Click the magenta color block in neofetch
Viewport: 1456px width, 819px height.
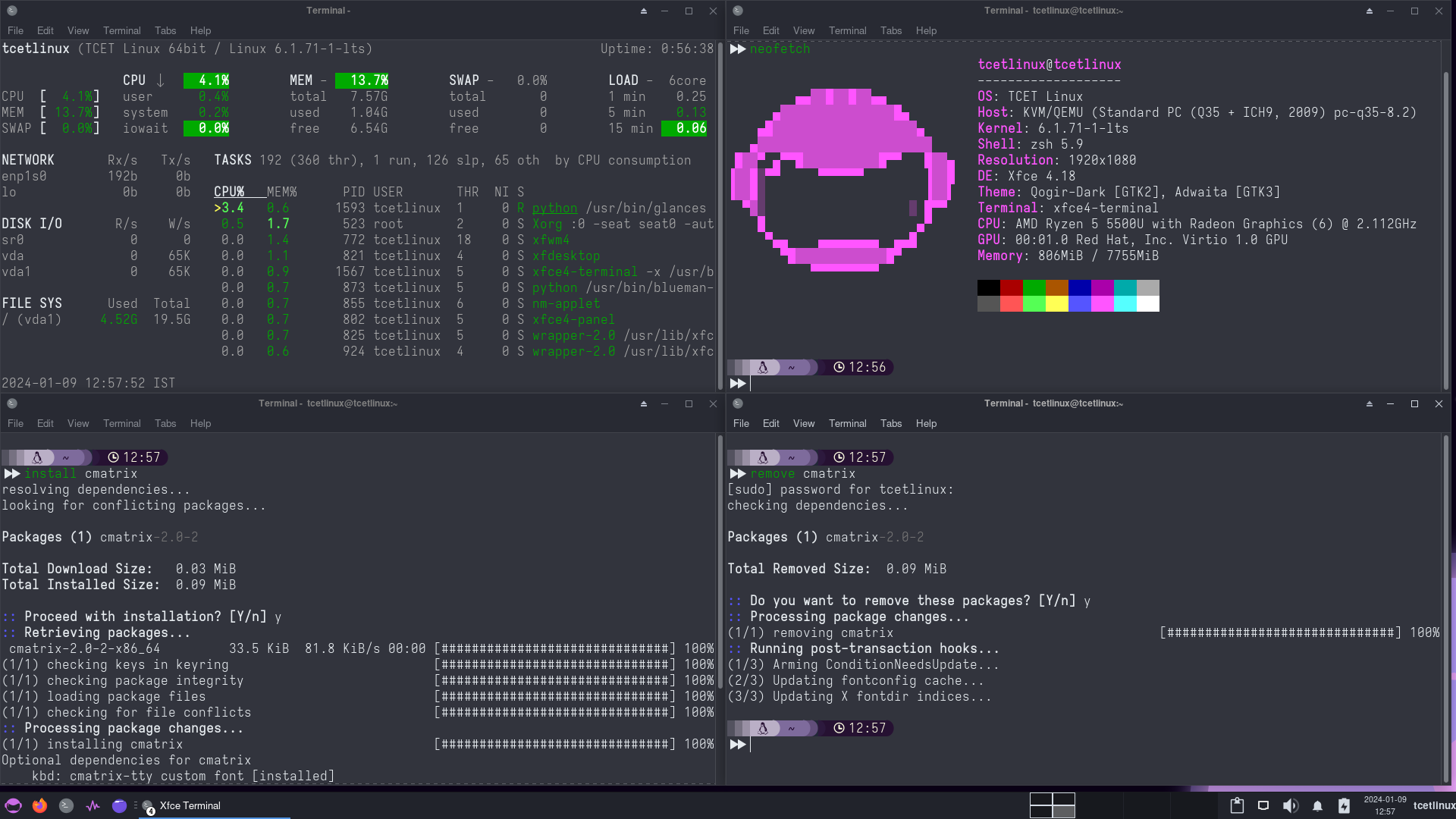click(1102, 287)
